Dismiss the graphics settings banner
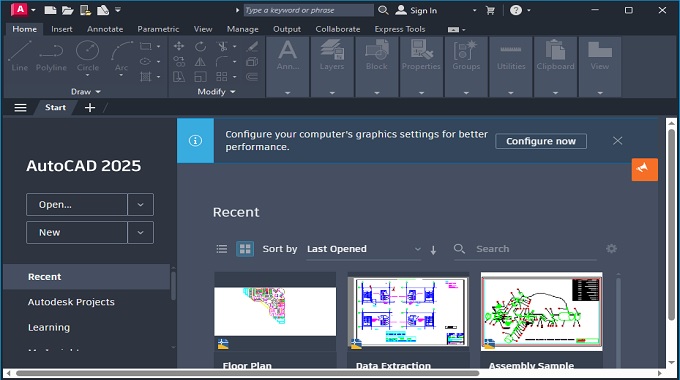680x380 pixels. tap(618, 141)
